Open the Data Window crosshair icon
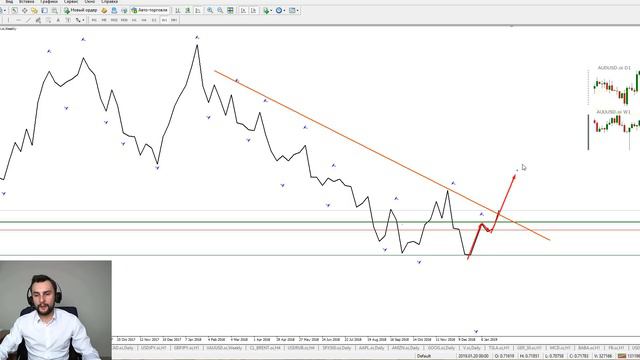640x360 pixels. click(24, 10)
